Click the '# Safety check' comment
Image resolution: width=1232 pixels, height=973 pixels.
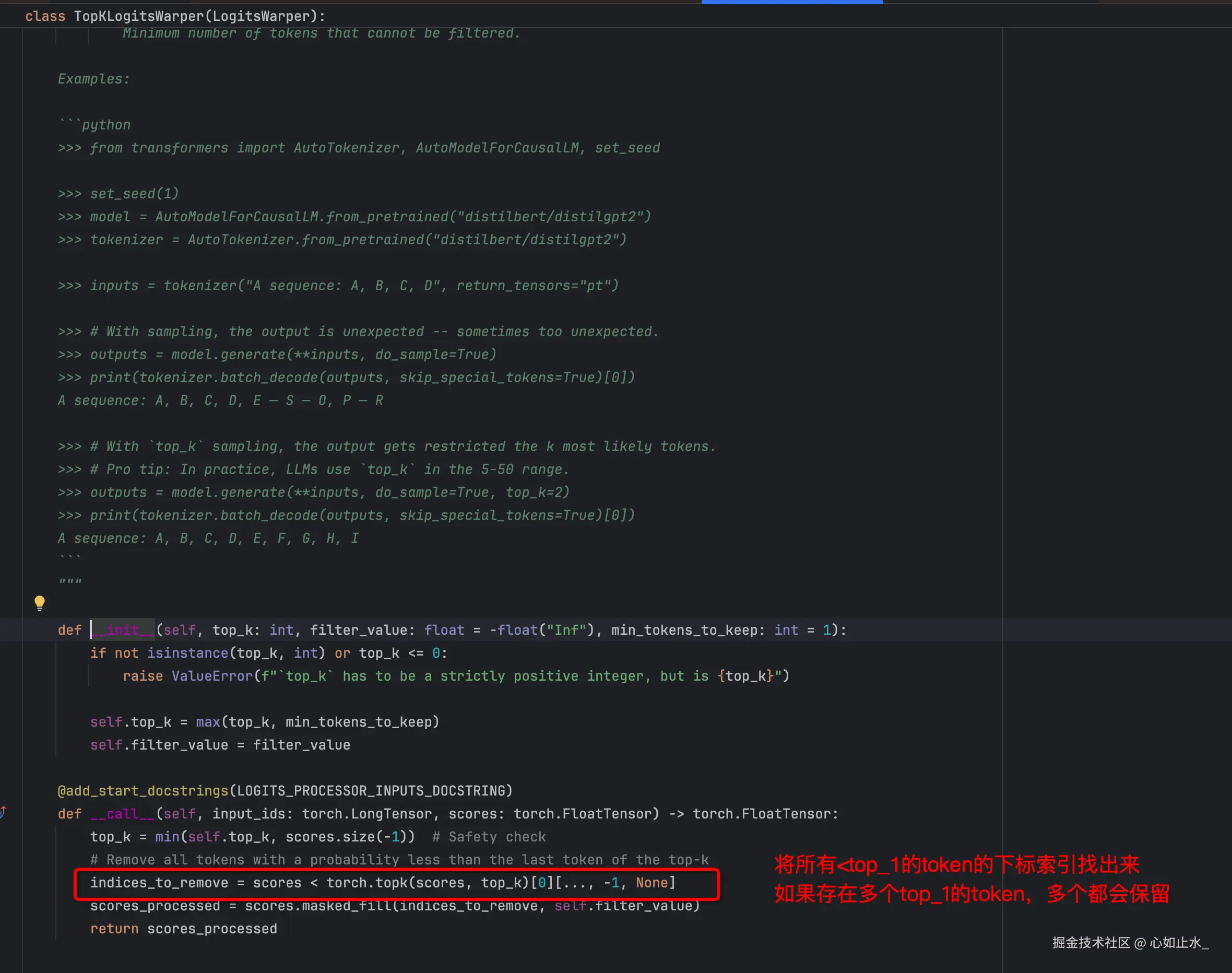click(x=489, y=837)
